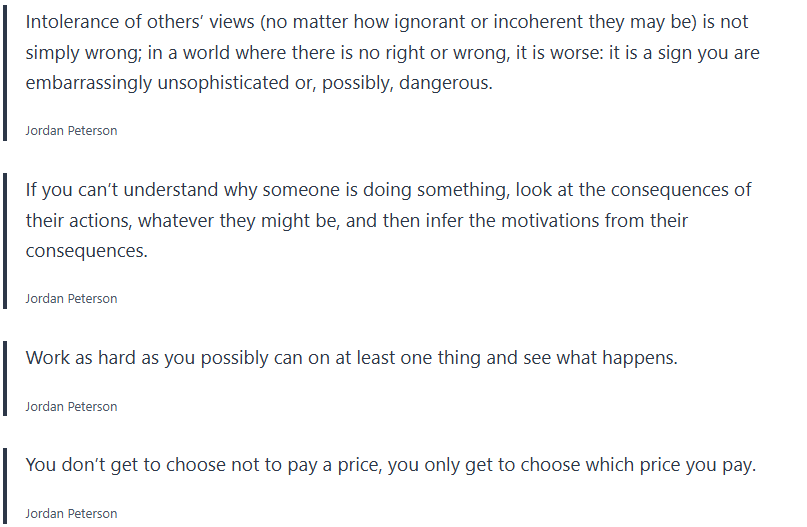The height and width of the screenshot is (527, 807).
Task: Select the quote "You don't get to choose"
Action: 390,465
